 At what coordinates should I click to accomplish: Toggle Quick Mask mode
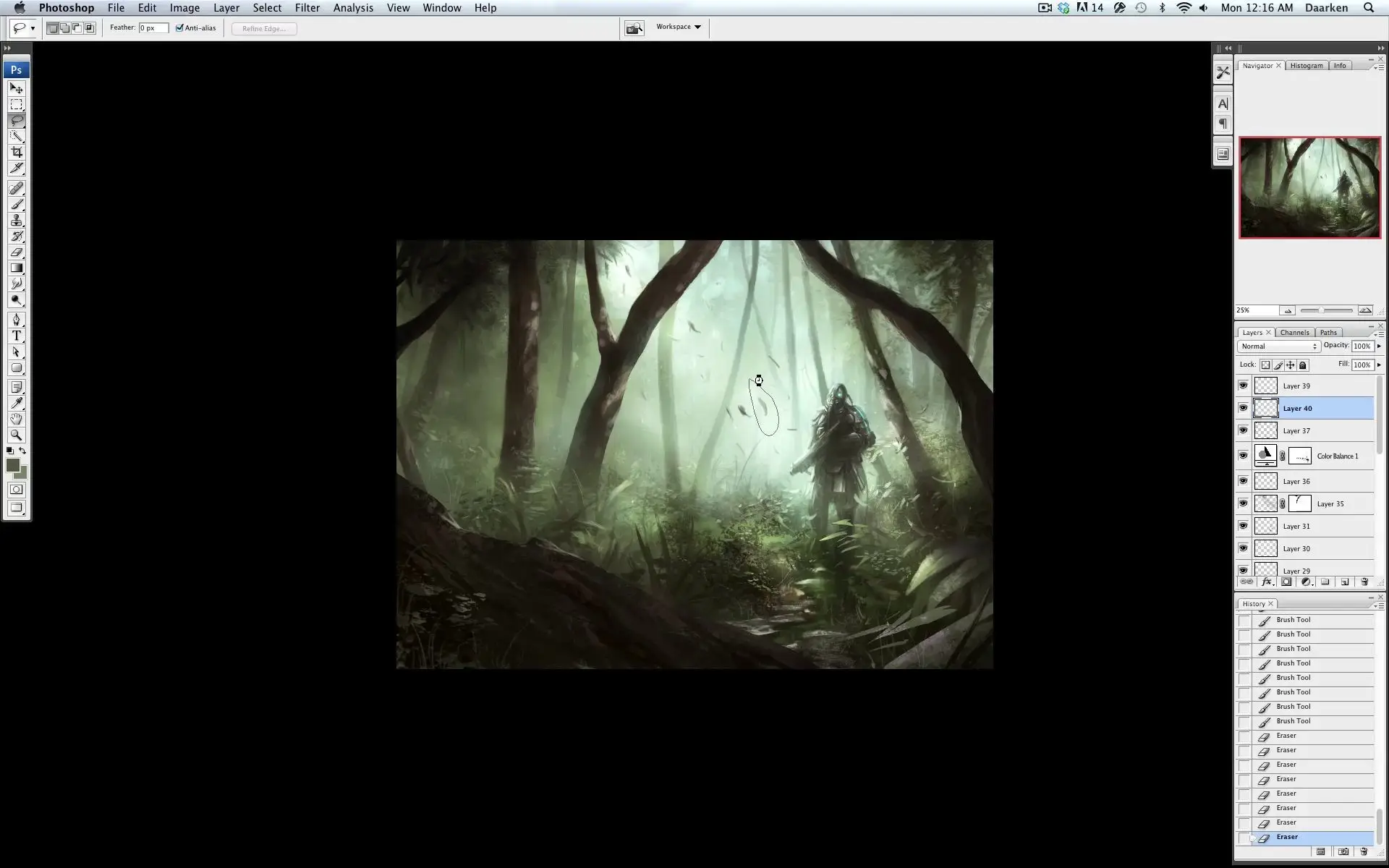pos(16,490)
